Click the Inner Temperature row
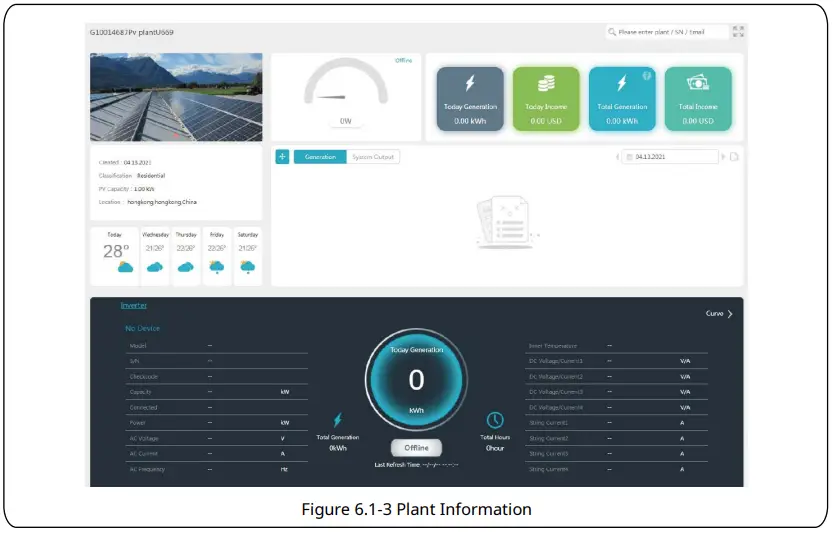 (x=616, y=346)
